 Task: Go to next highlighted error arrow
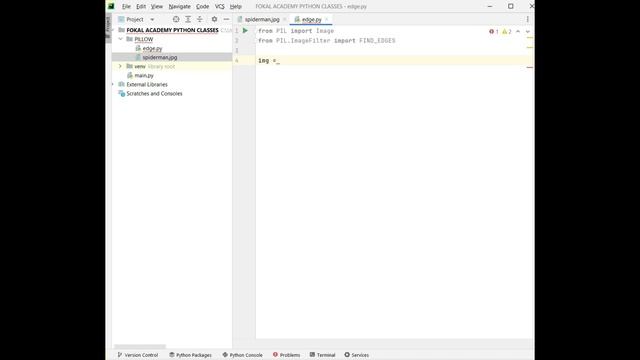point(527,31)
